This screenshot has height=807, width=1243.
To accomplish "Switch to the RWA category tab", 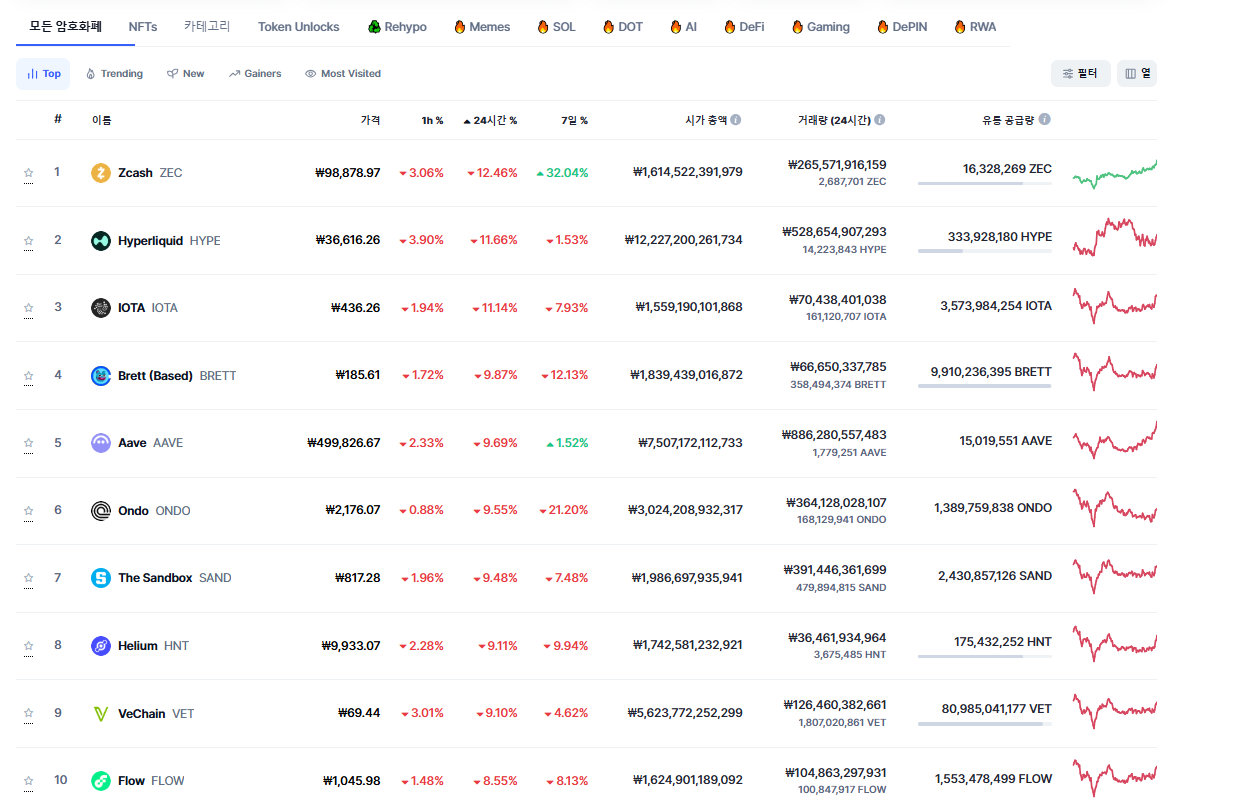I will (975, 27).
